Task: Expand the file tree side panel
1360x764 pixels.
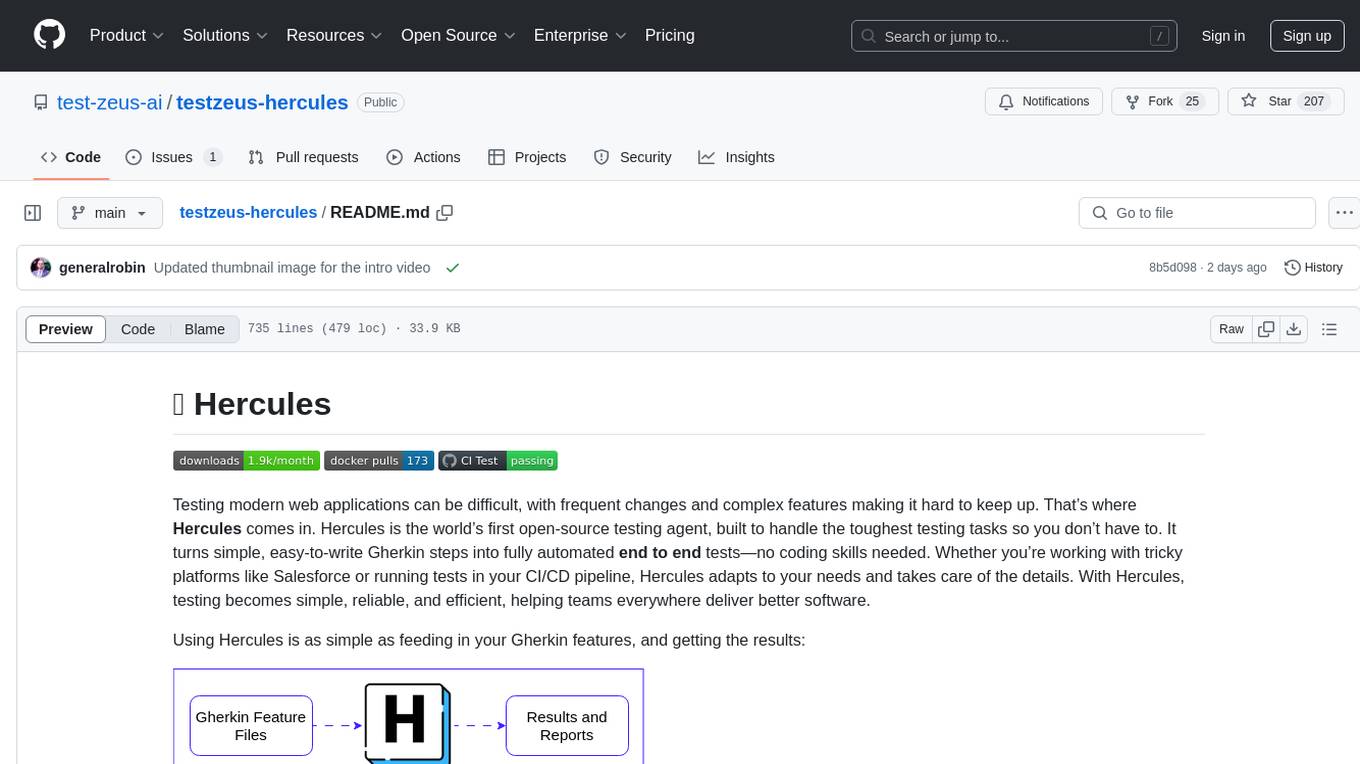Action: [33, 213]
